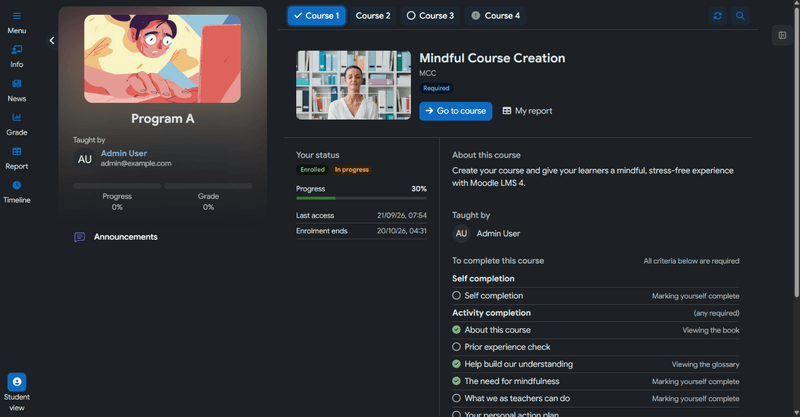
Task: Click the In progress status badge
Action: click(x=352, y=169)
